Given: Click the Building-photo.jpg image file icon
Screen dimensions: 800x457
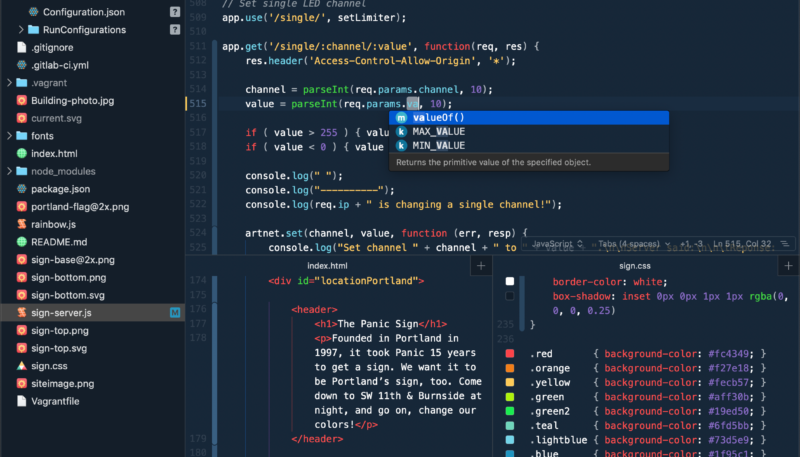Looking at the screenshot, I should [x=22, y=101].
